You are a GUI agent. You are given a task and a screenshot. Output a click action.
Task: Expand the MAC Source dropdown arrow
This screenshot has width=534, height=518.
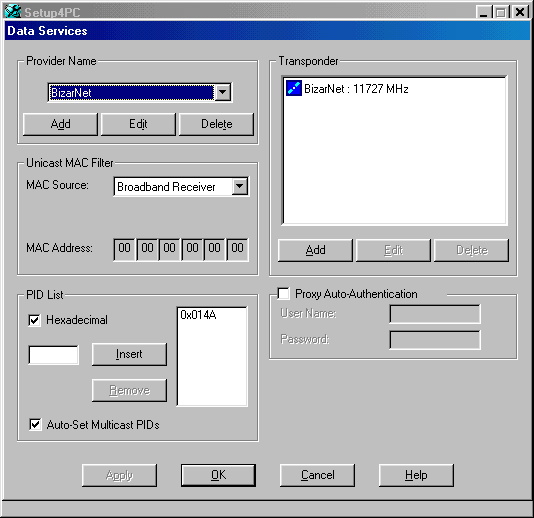tap(240, 186)
